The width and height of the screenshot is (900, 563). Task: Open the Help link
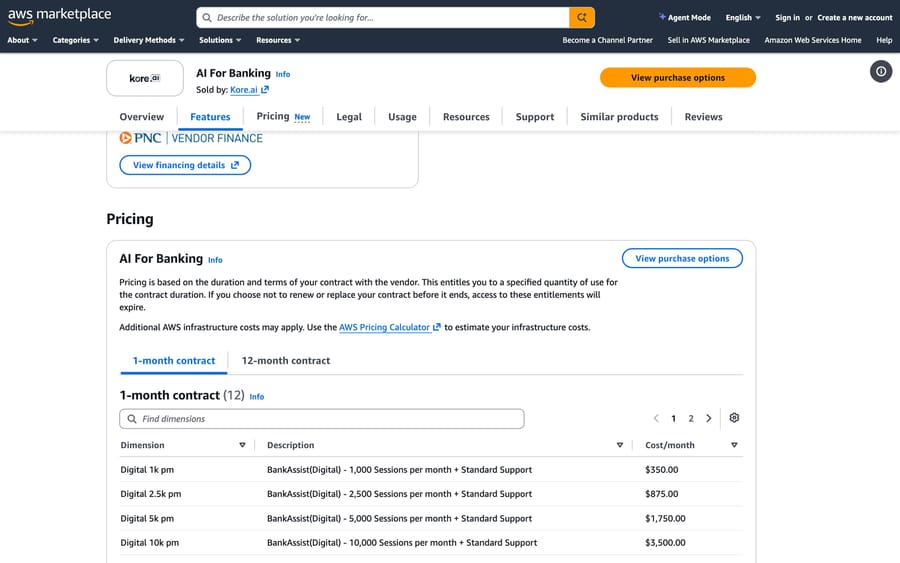pos(884,40)
